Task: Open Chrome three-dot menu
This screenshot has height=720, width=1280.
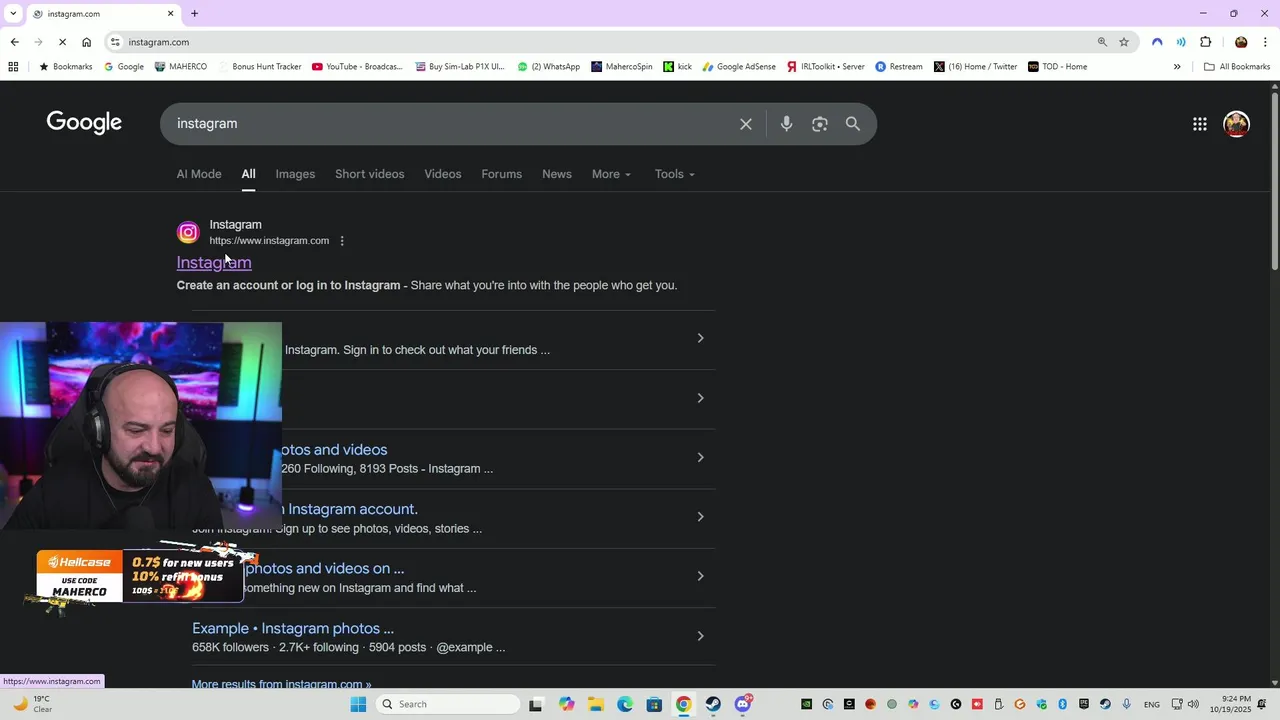Action: (x=1266, y=42)
